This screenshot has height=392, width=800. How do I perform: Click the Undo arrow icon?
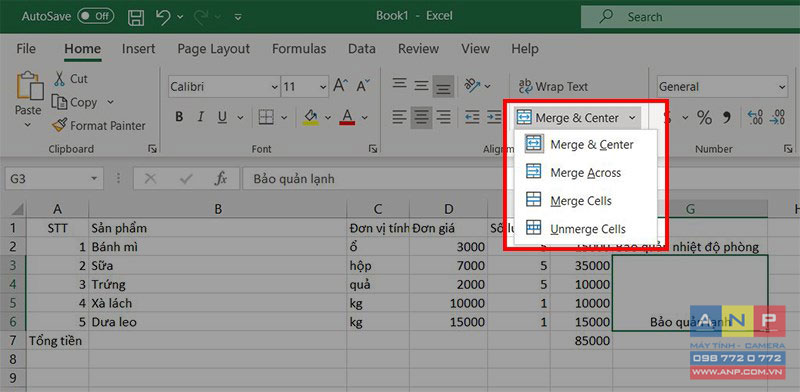tap(163, 17)
